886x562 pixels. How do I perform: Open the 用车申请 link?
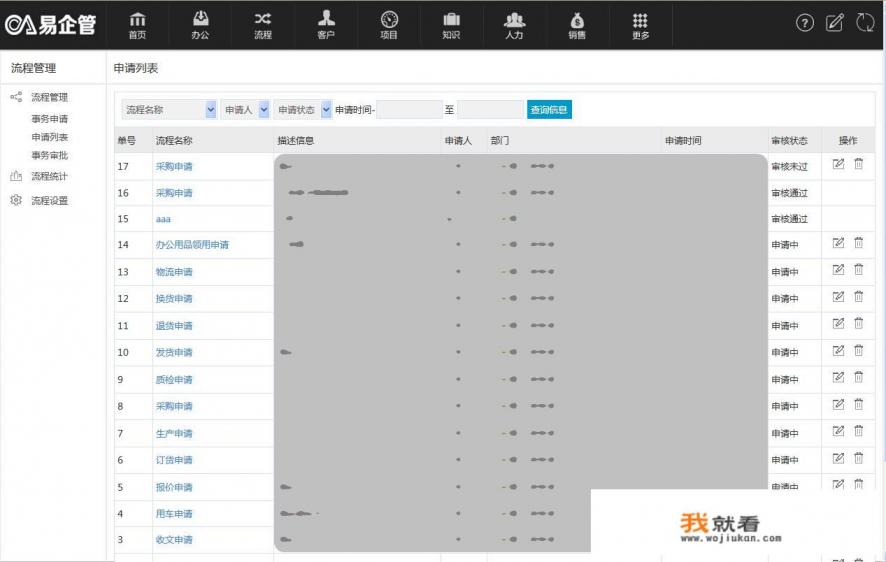174,513
